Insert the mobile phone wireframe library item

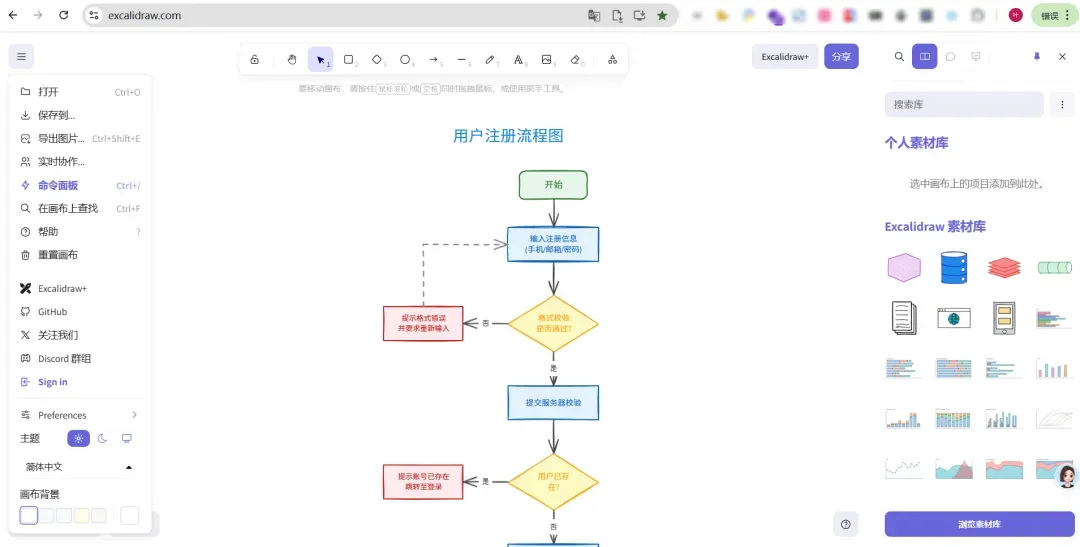click(1004, 318)
